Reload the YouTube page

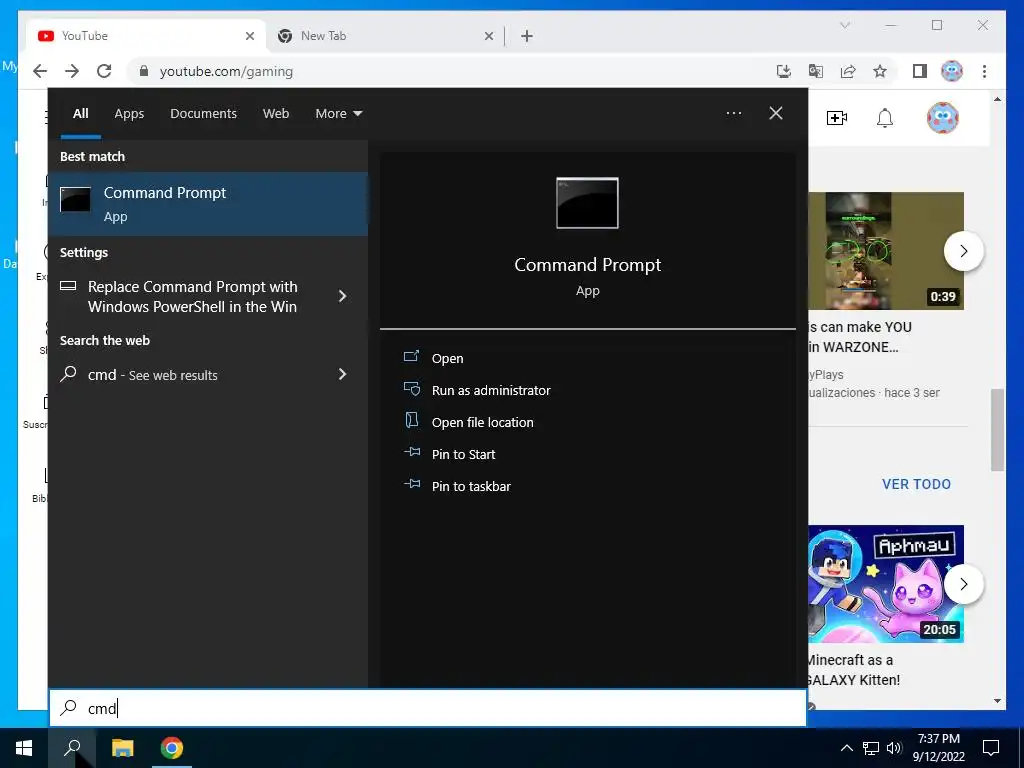coord(104,71)
